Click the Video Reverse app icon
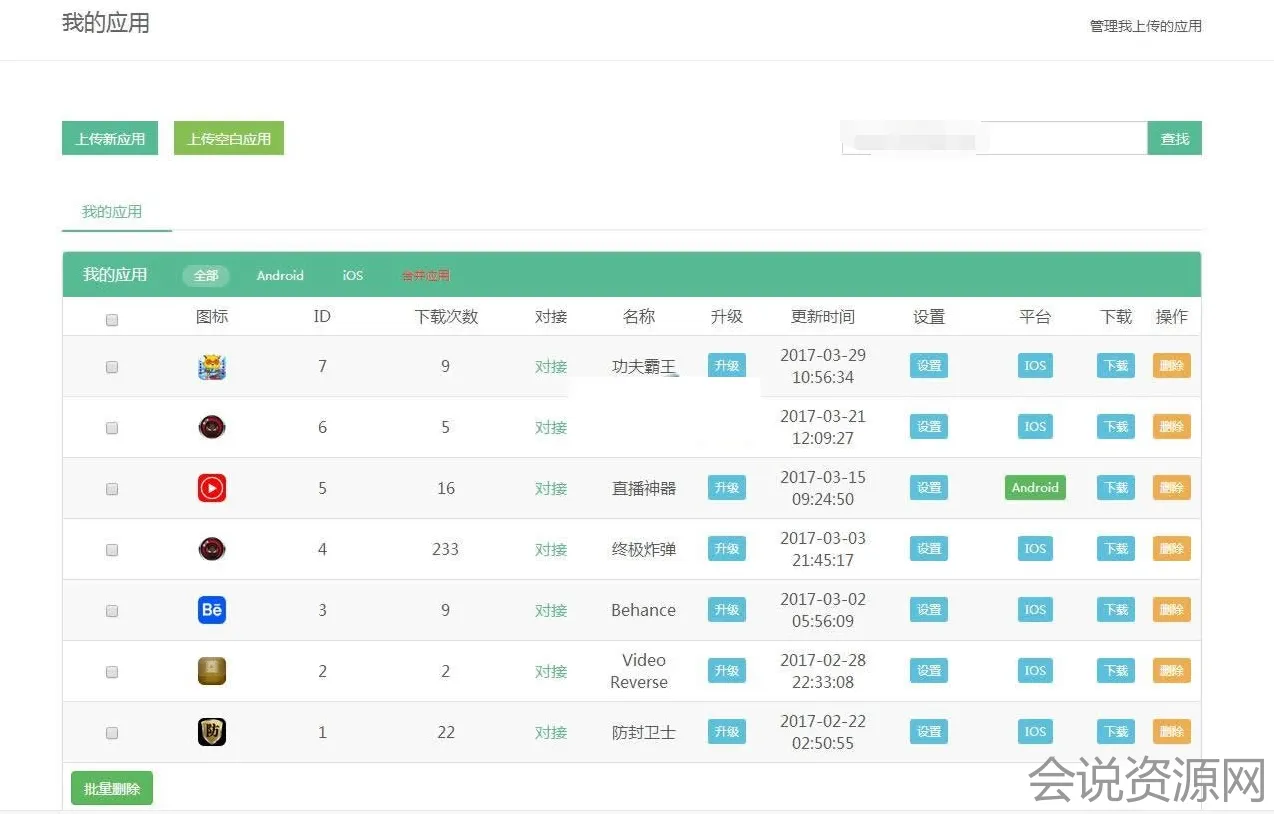 click(212, 671)
